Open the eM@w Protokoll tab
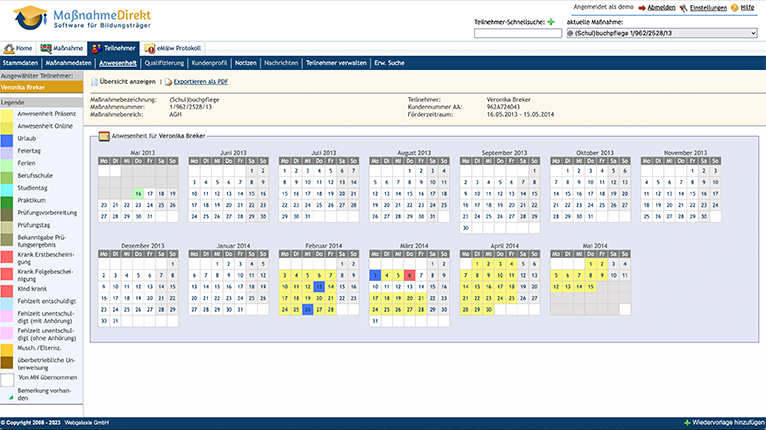Screen dimensions: 766x430 (x=172, y=48)
